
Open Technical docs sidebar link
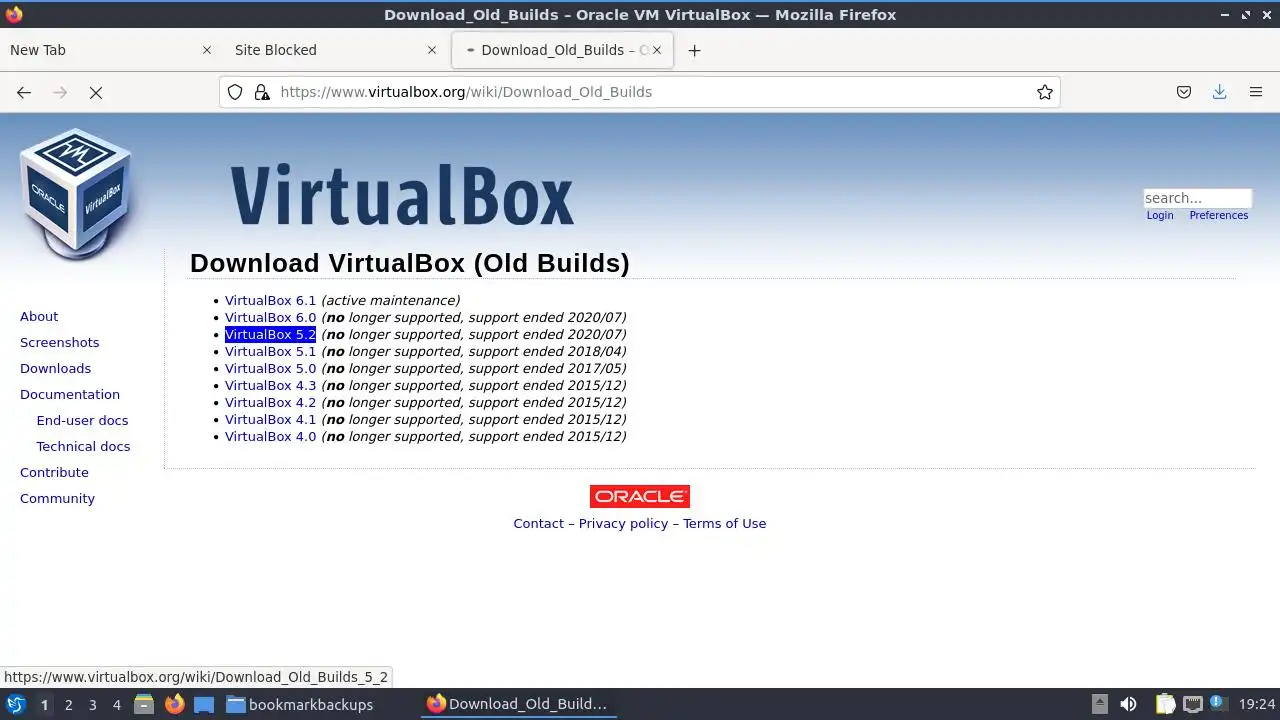[83, 446]
